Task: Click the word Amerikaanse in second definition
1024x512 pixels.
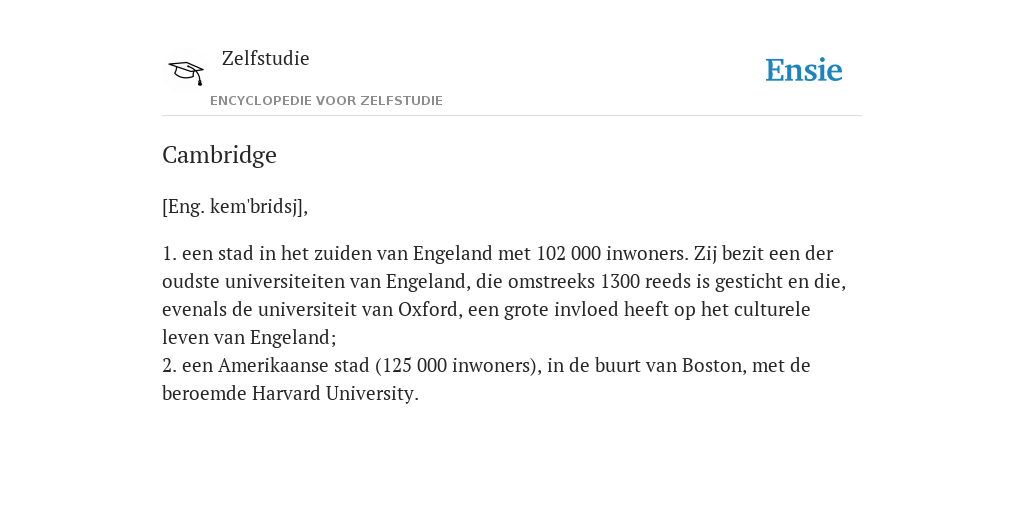Action: tap(273, 365)
